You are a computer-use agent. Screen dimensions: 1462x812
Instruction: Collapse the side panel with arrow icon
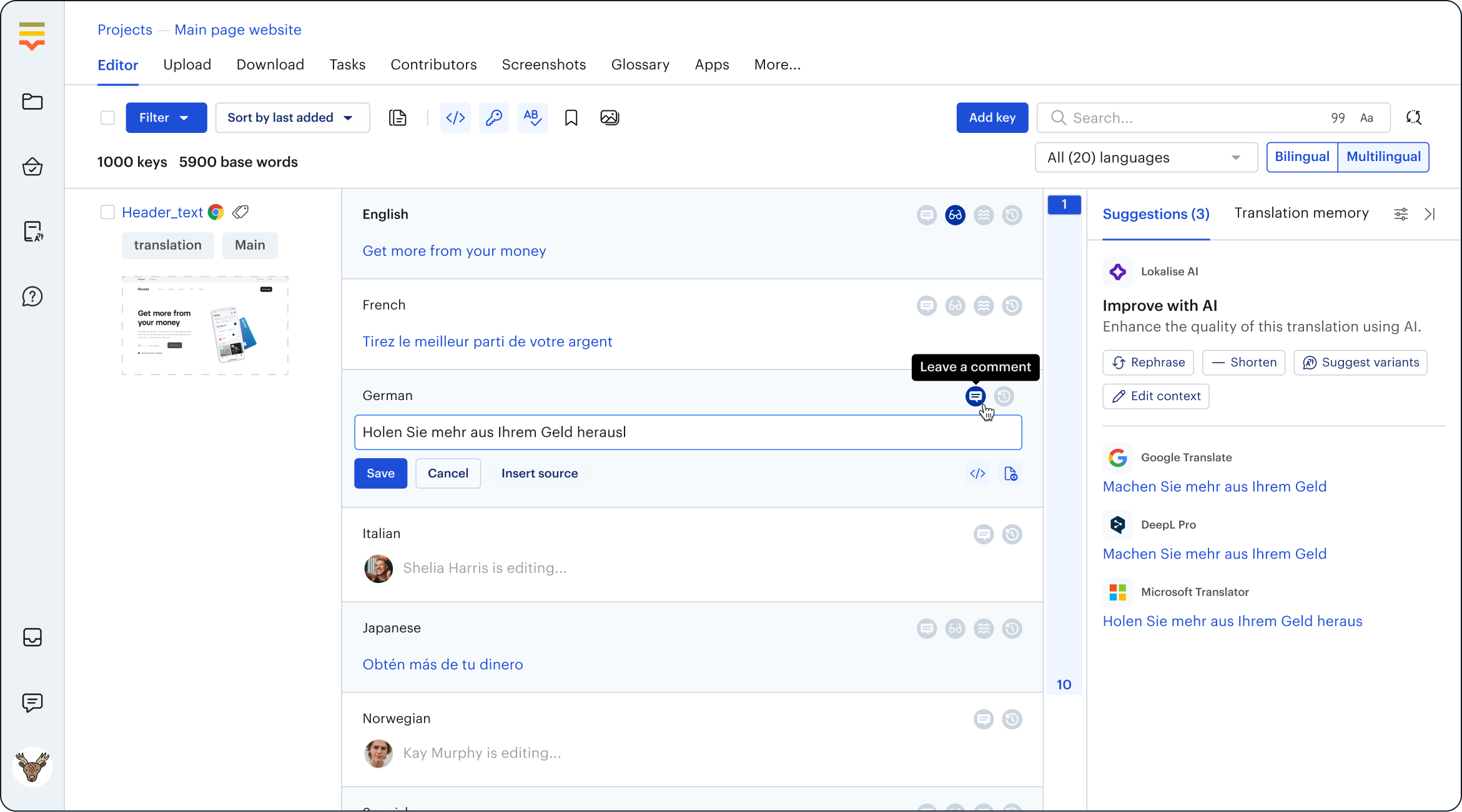tap(1430, 214)
